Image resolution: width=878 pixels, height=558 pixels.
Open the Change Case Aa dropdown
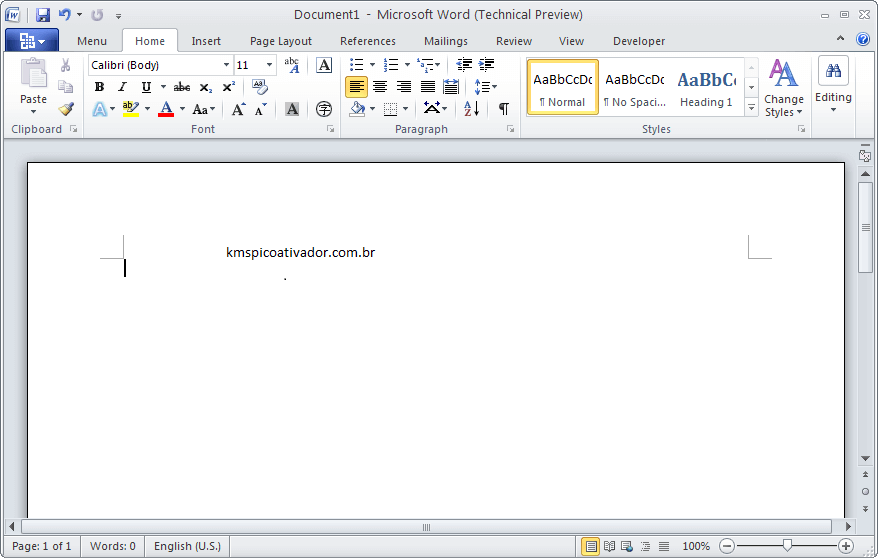coord(203,109)
